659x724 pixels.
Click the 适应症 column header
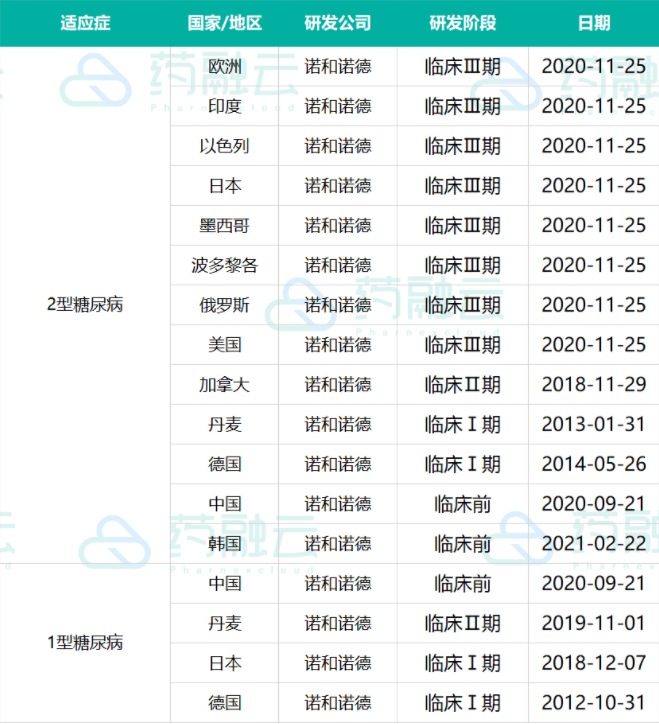85,23
